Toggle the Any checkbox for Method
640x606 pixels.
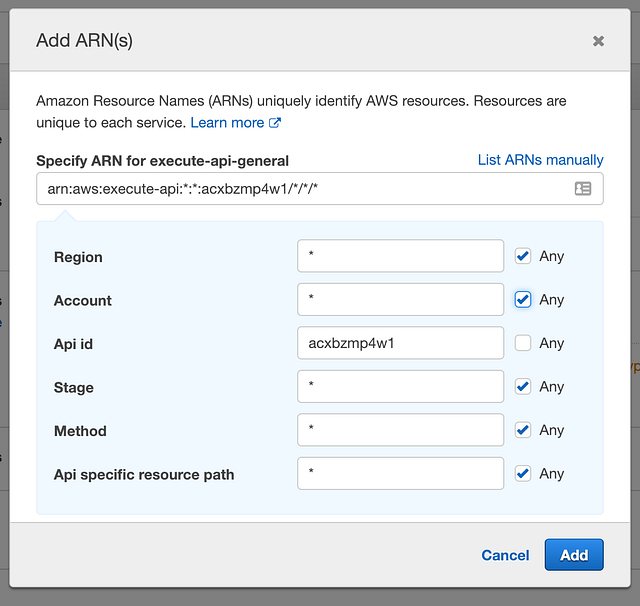tap(523, 430)
